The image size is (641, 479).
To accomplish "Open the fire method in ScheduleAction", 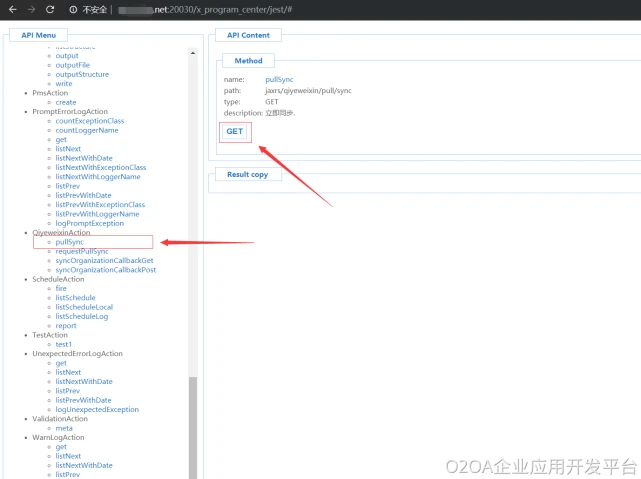I will [61, 288].
